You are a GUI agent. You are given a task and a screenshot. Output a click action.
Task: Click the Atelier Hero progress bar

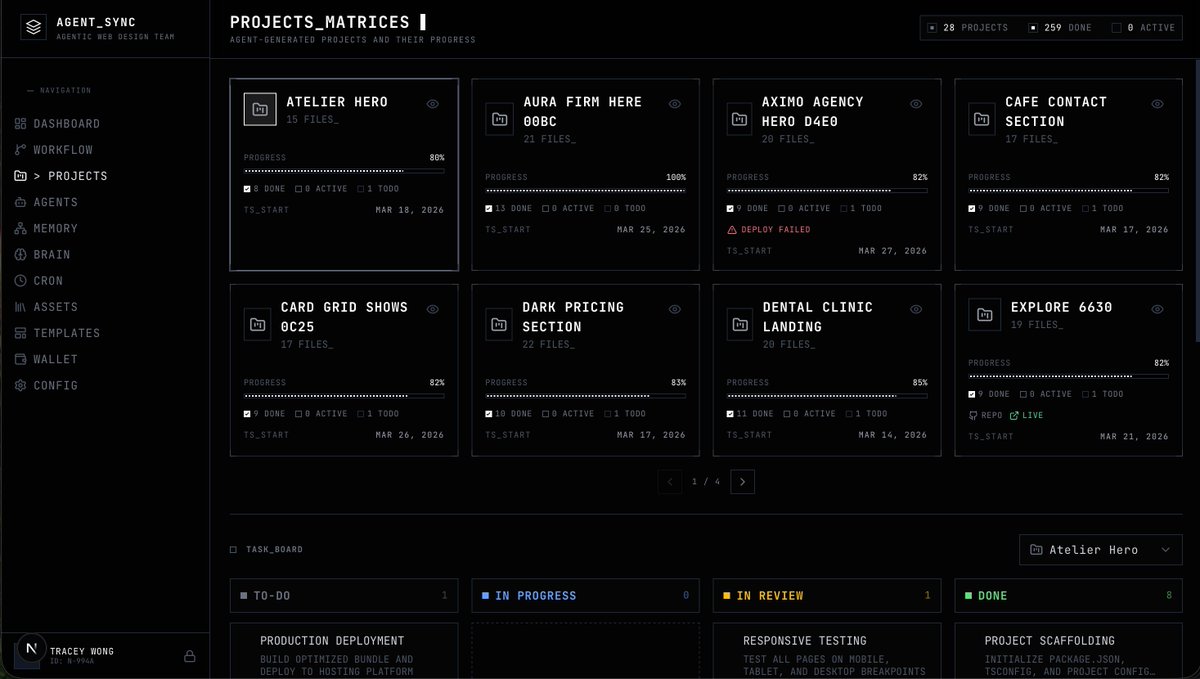344,171
